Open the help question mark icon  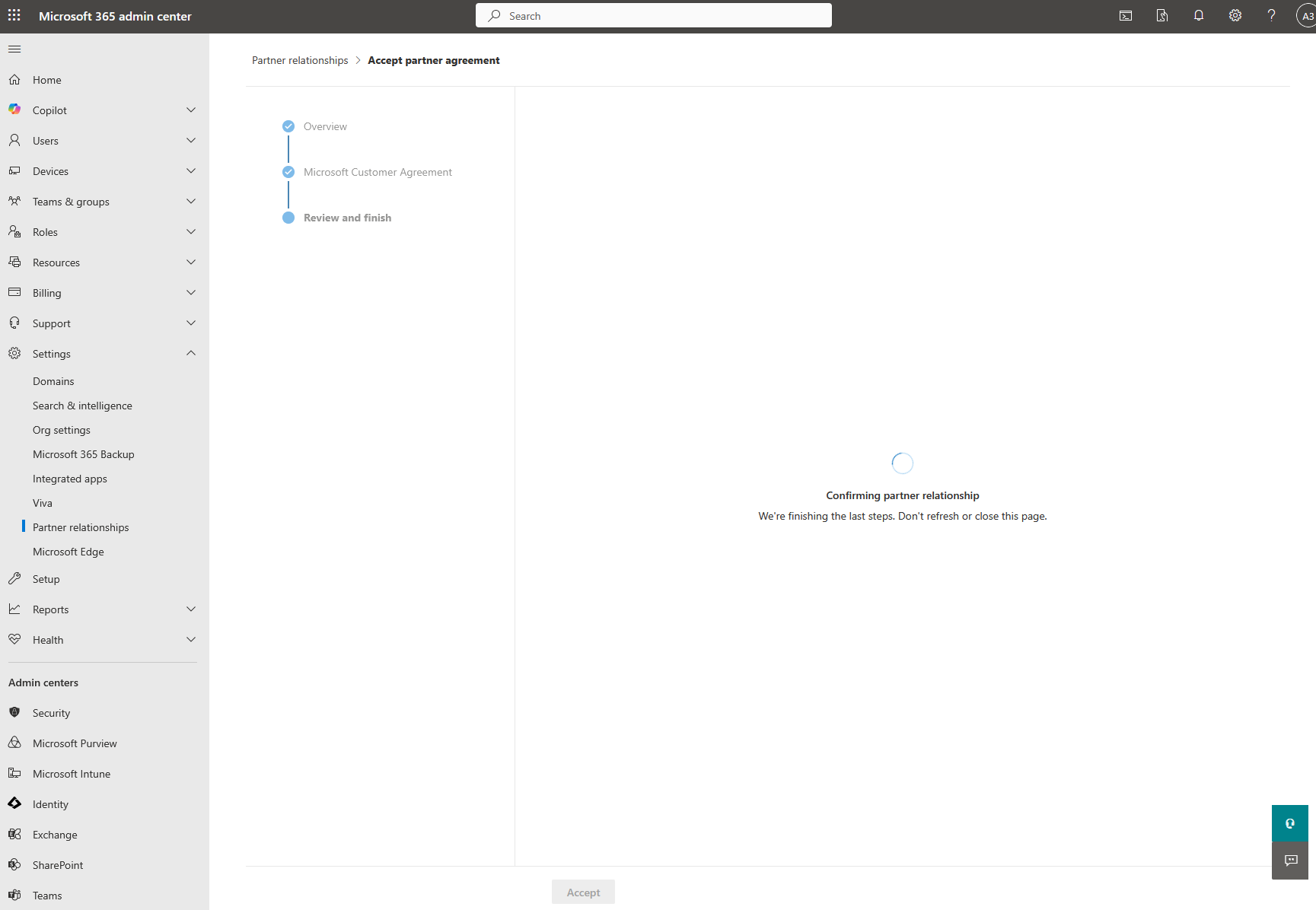pos(1271,16)
